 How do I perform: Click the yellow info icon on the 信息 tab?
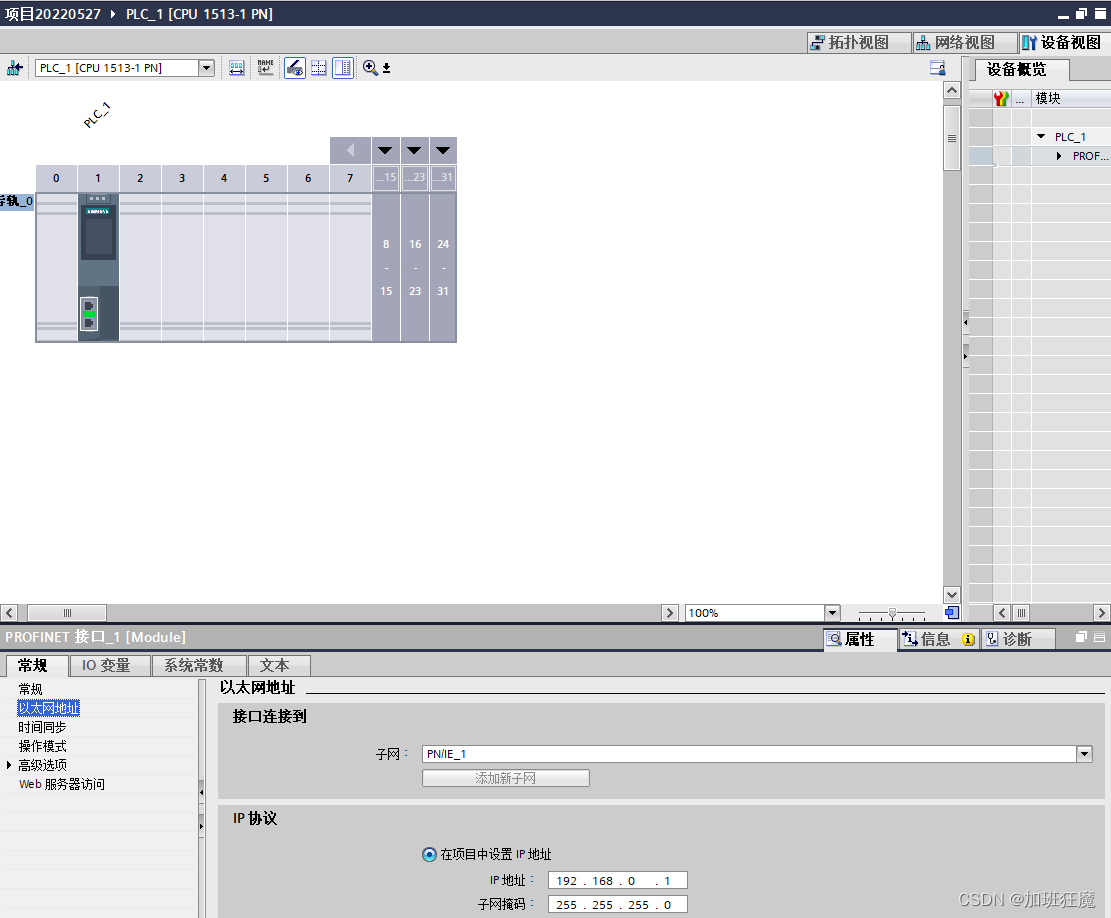pos(968,639)
